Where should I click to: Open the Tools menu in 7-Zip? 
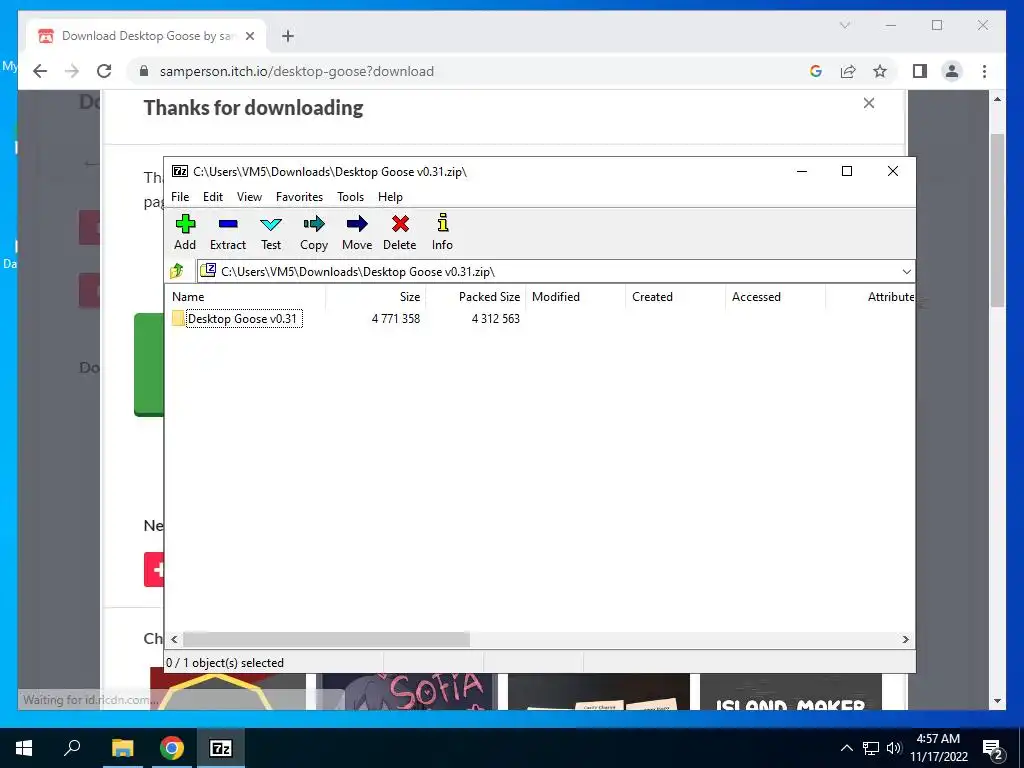[350, 197]
